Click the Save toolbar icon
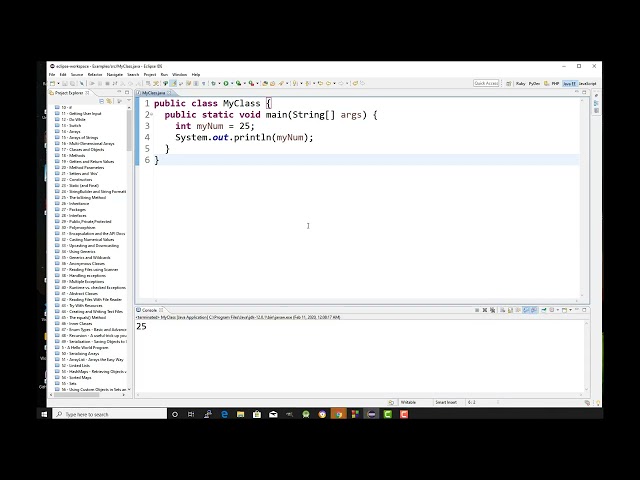The width and height of the screenshot is (640, 480). coord(64,83)
